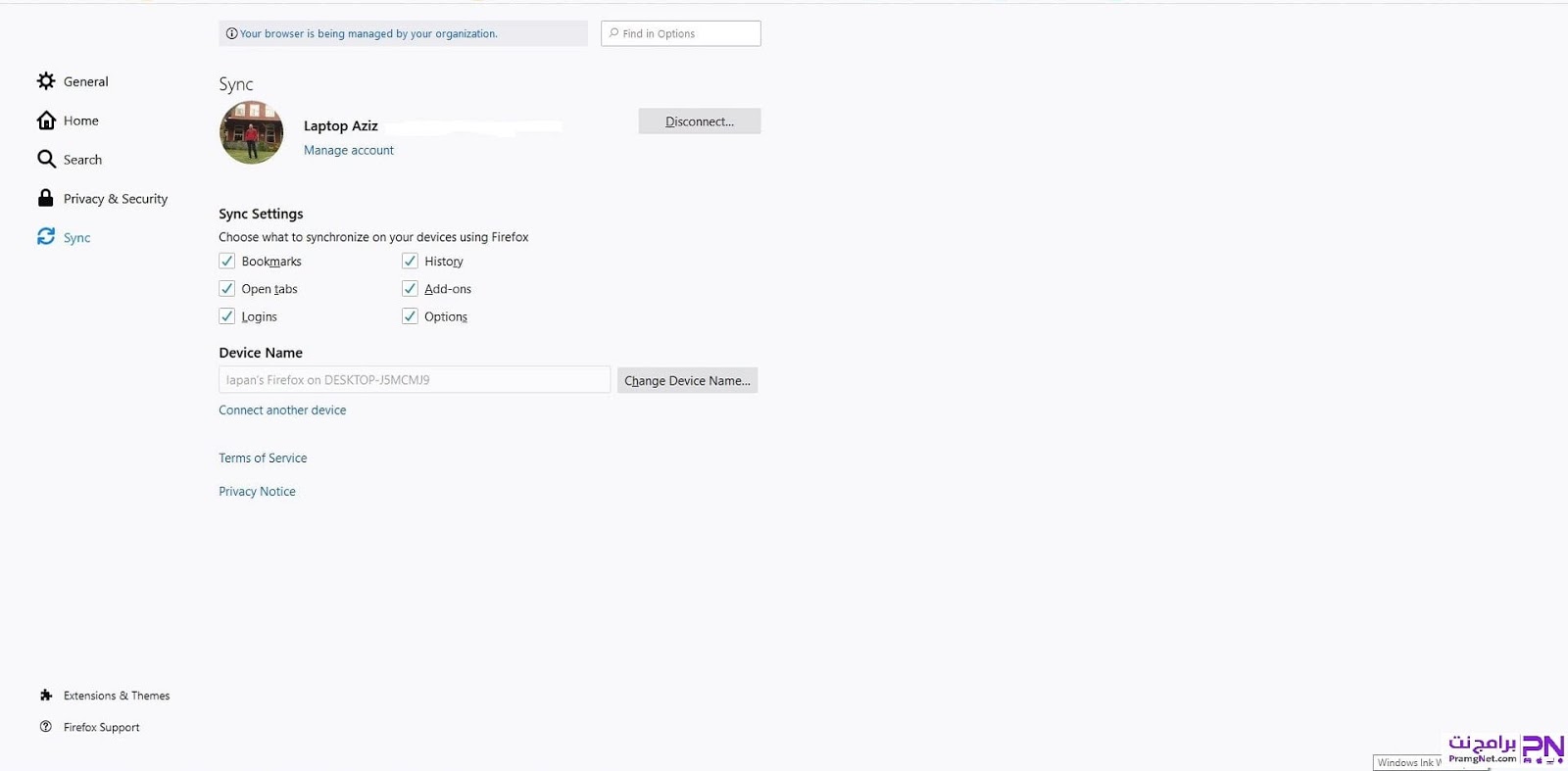Viewport: 1568px width, 771px height.
Task: Click Change Device Name button
Action: tap(687, 380)
